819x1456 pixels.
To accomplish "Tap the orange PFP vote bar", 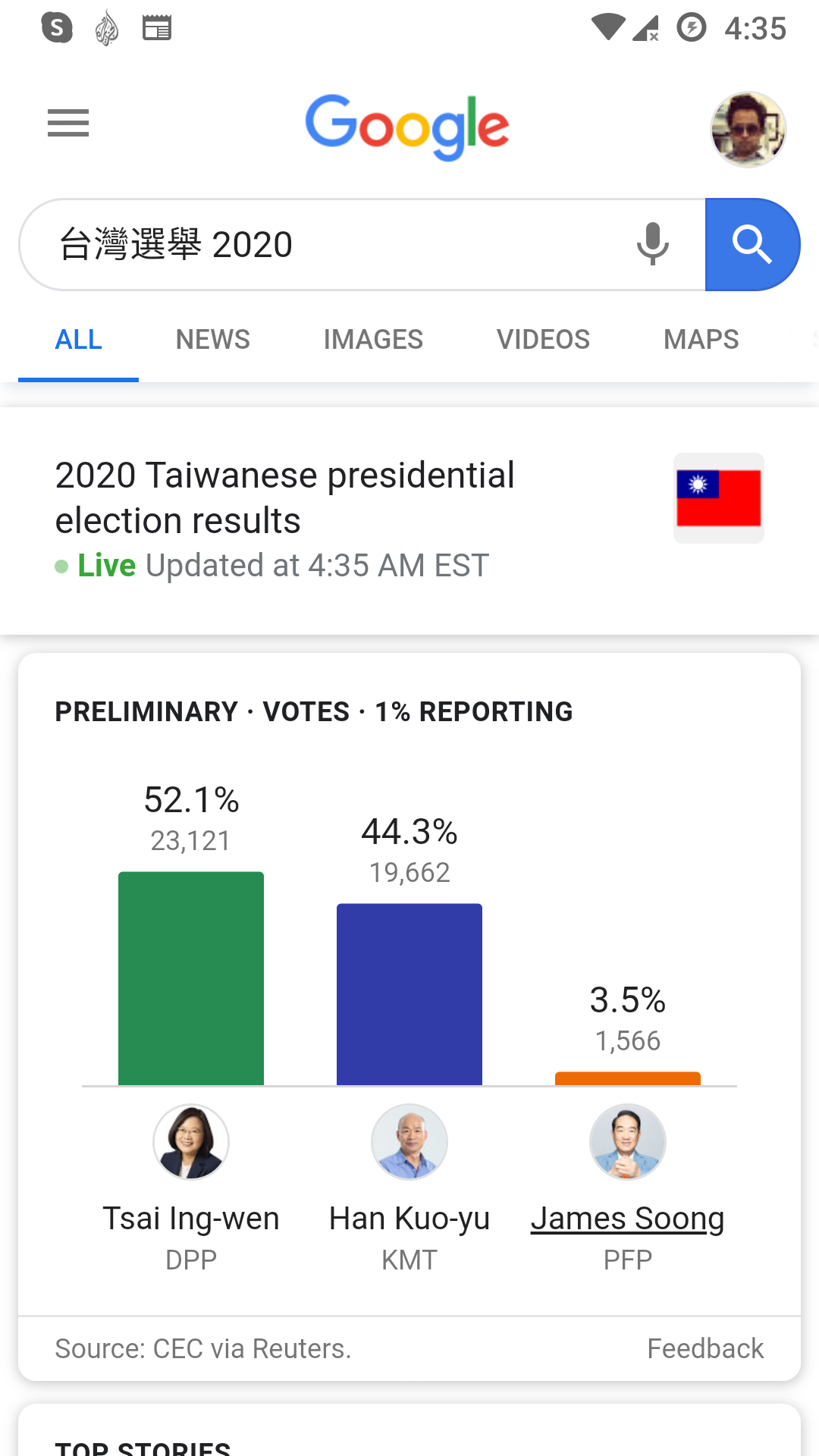I will pyautogui.click(x=628, y=1078).
